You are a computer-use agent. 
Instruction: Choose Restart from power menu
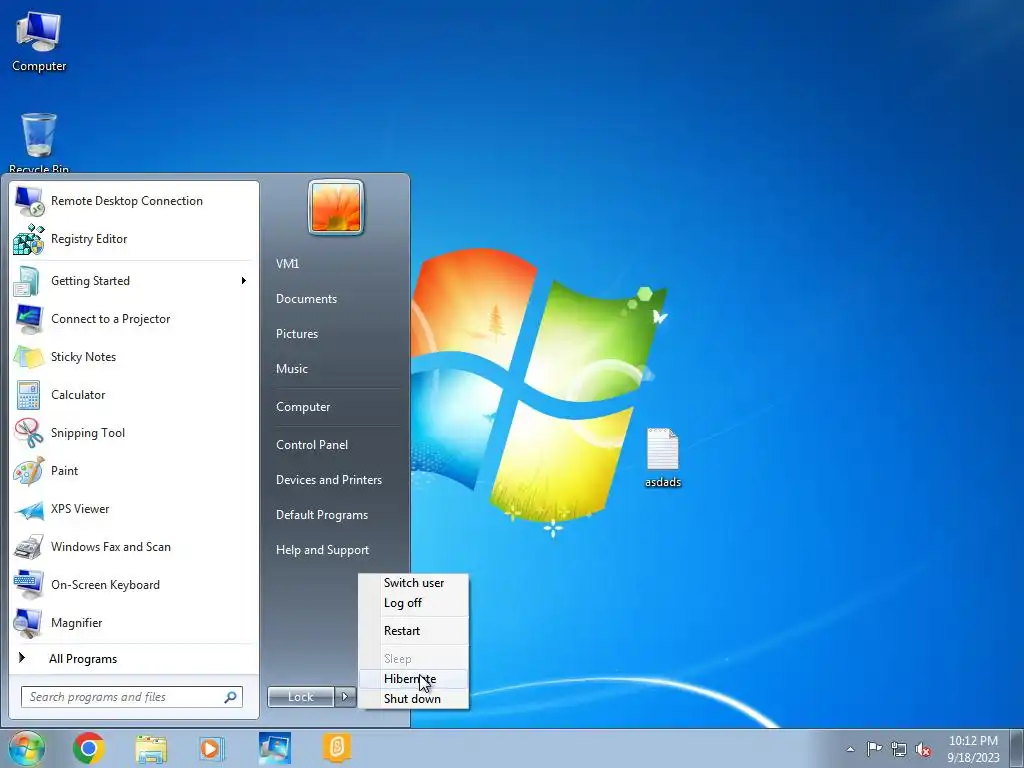pos(413,631)
